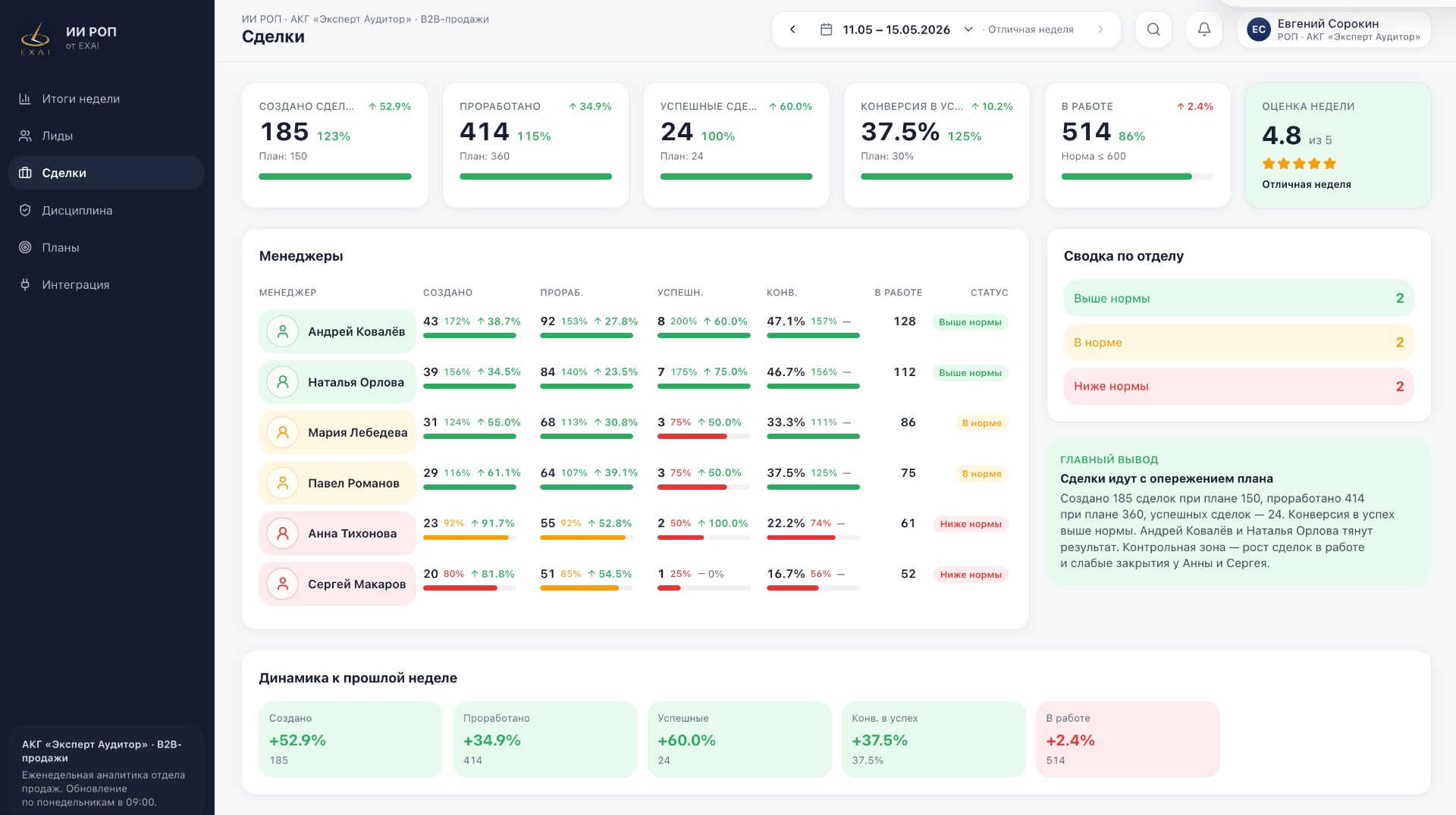1456x815 pixels.
Task: Select Сделки in sidebar menu
Action: coord(106,173)
